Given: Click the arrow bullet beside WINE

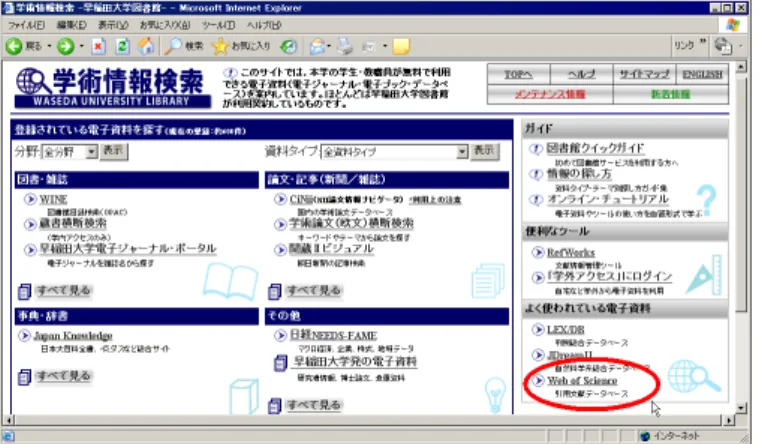Looking at the screenshot, I should pyautogui.click(x=30, y=199).
